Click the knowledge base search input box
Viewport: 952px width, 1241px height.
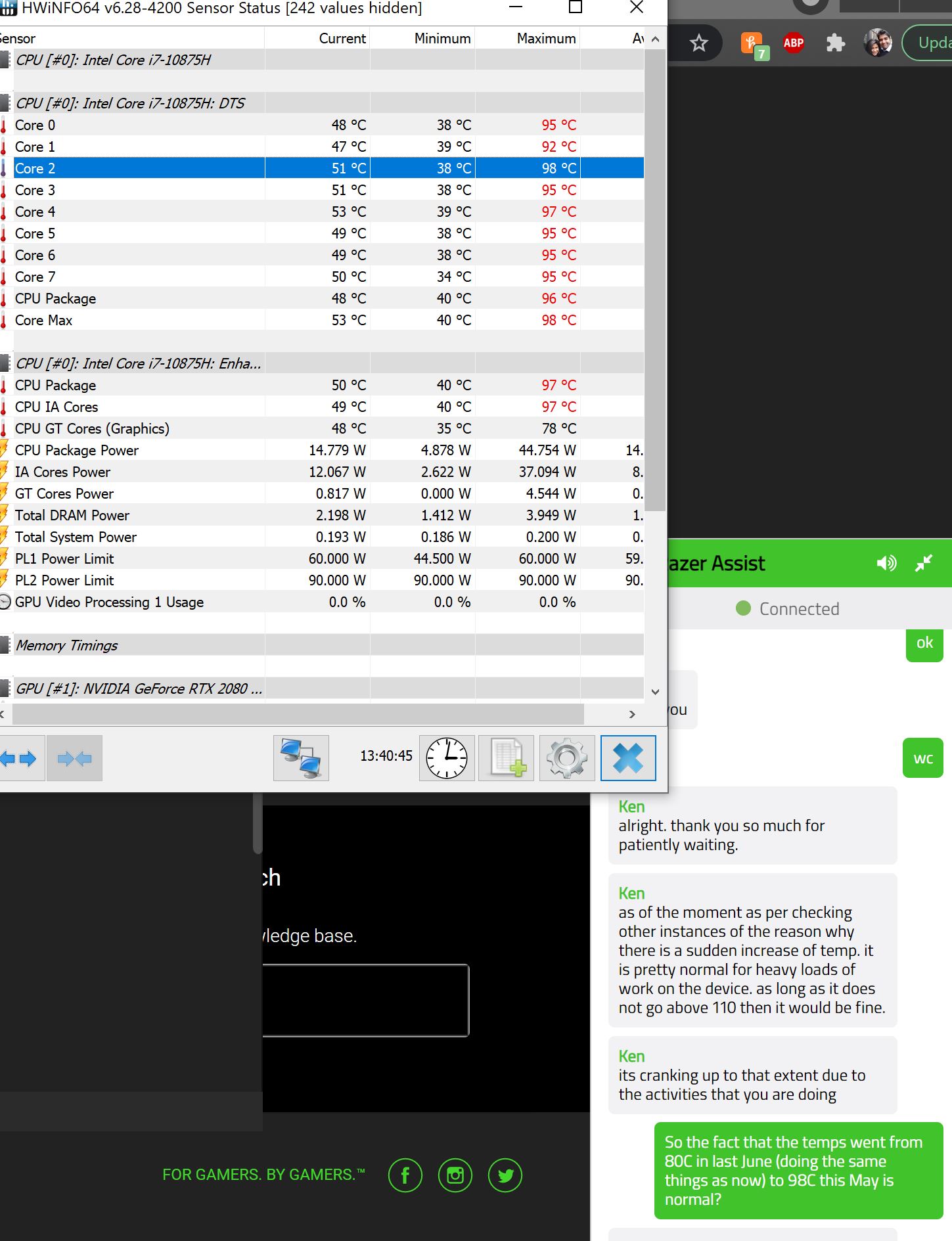click(x=365, y=1000)
